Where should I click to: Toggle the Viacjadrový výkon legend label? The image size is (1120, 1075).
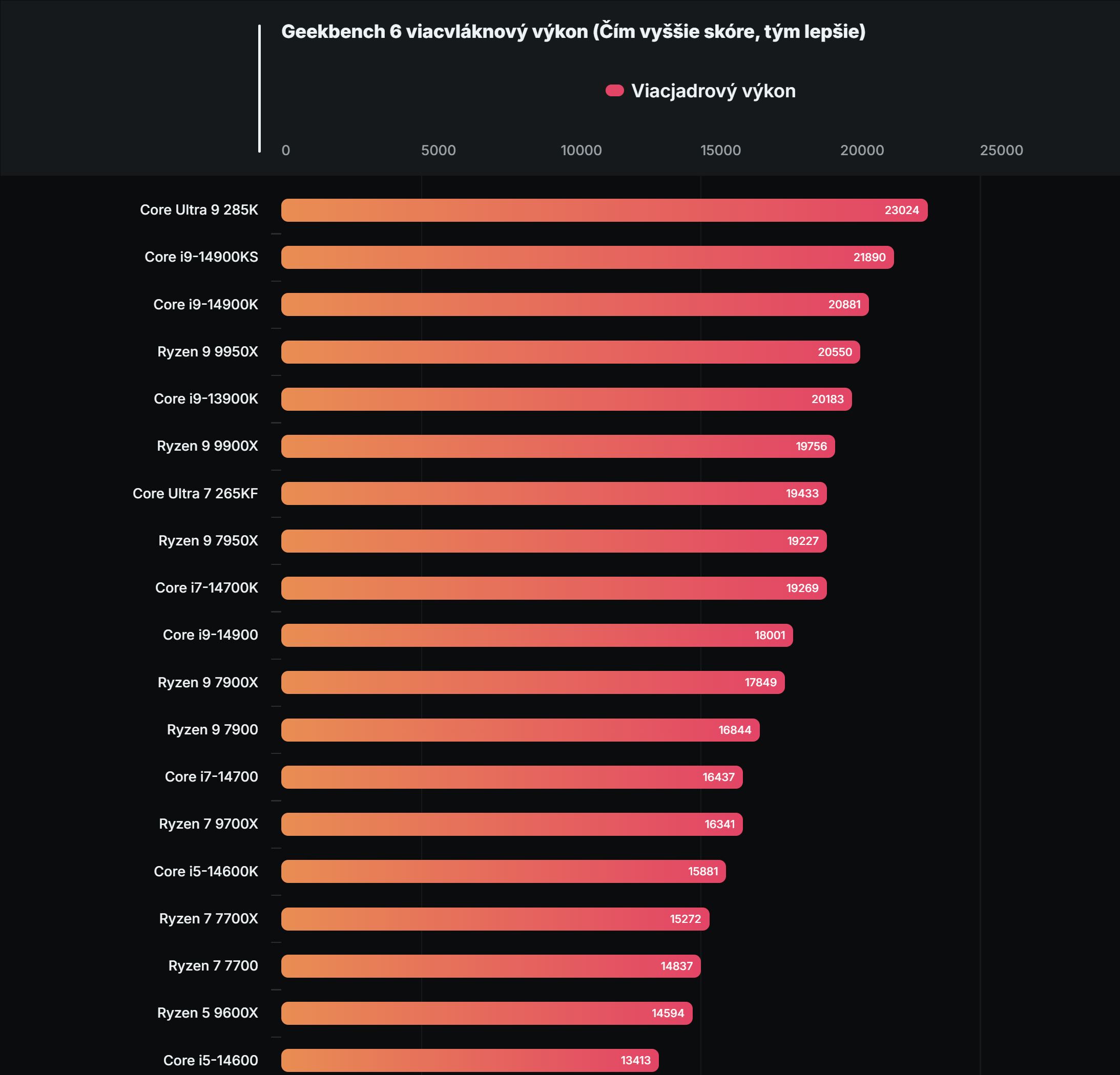coord(713,91)
